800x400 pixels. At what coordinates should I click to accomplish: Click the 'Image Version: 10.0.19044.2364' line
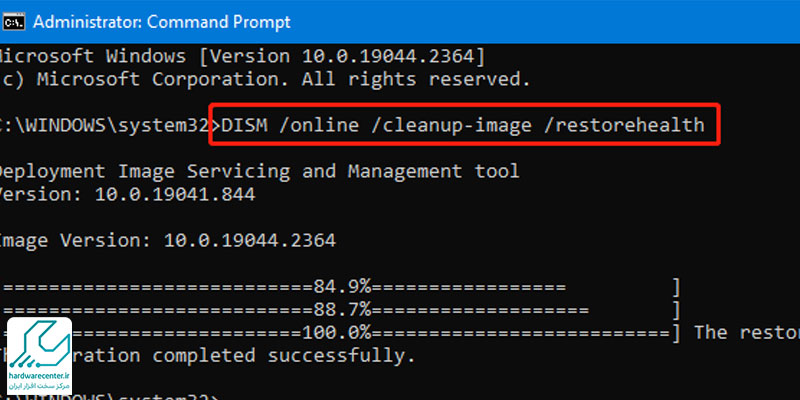pyautogui.click(x=168, y=240)
